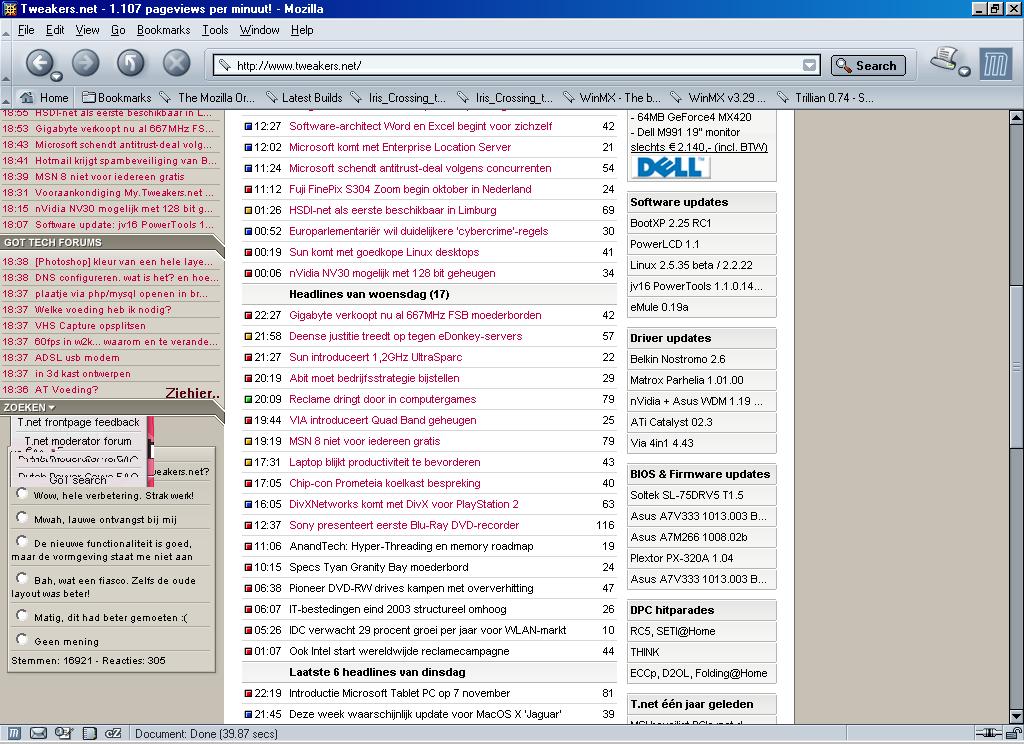Open the Go menu
Viewport: 1024px width, 744px height.
point(118,30)
